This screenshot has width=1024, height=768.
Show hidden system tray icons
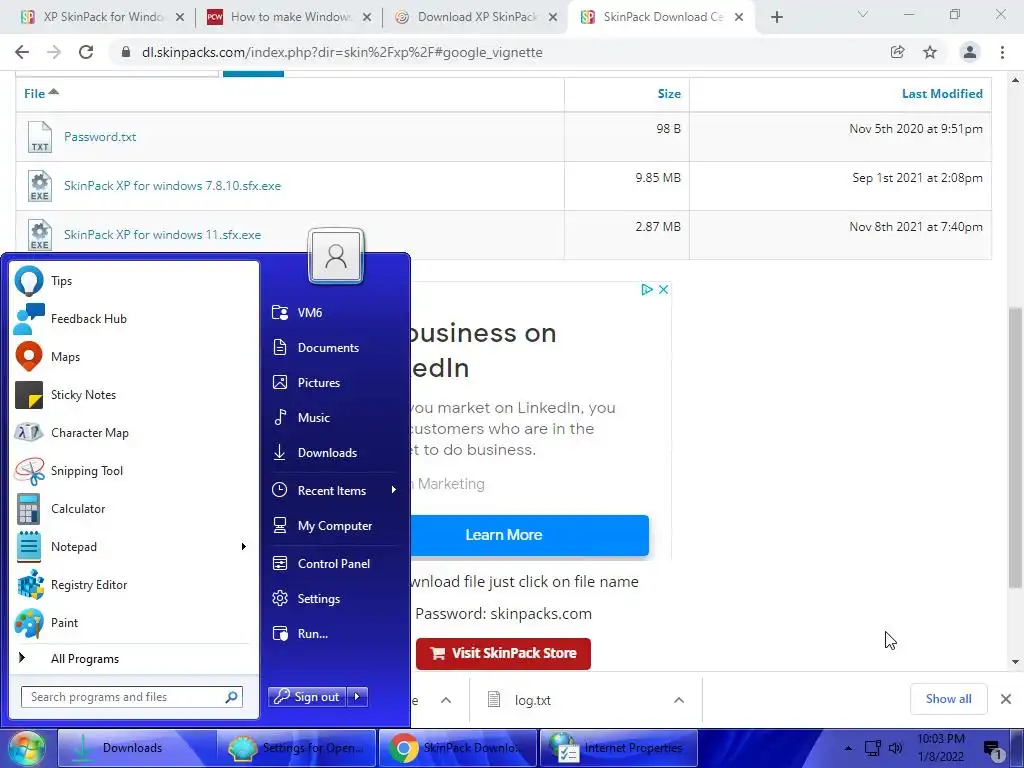pos(848,748)
